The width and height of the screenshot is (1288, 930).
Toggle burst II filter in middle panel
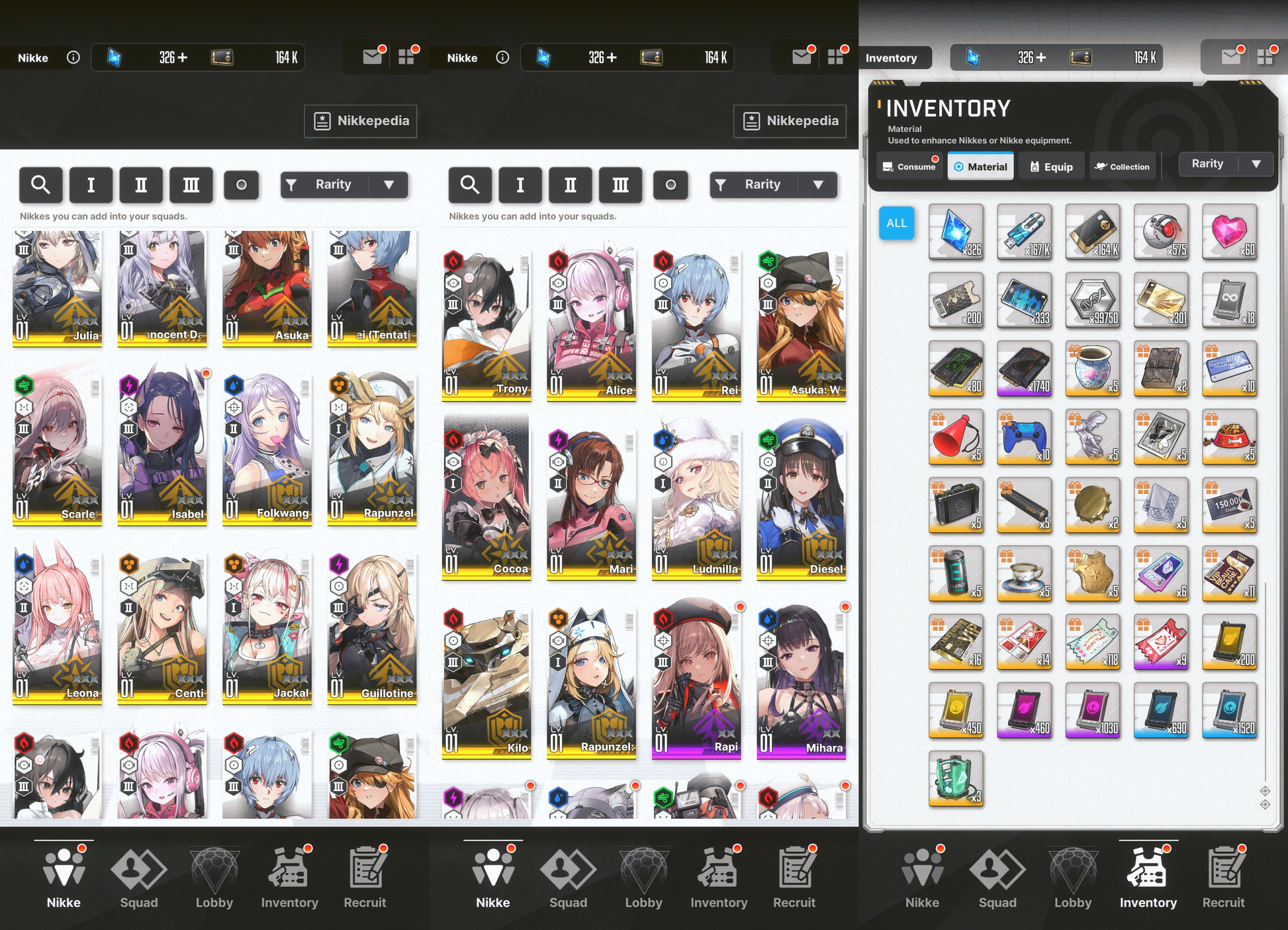(x=571, y=185)
